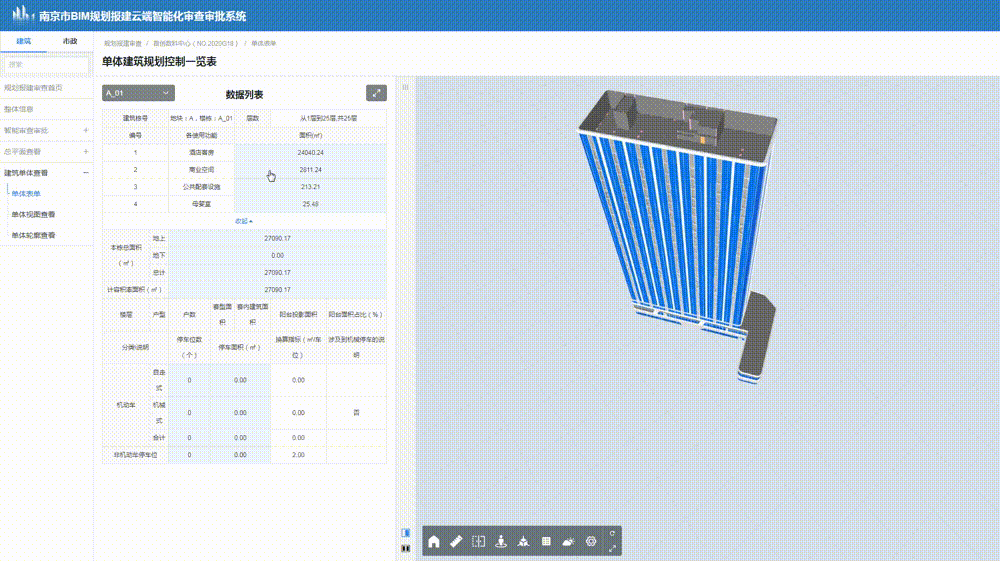Activate the section cut tool
Viewport: 1000px width, 561px height.
(478, 542)
